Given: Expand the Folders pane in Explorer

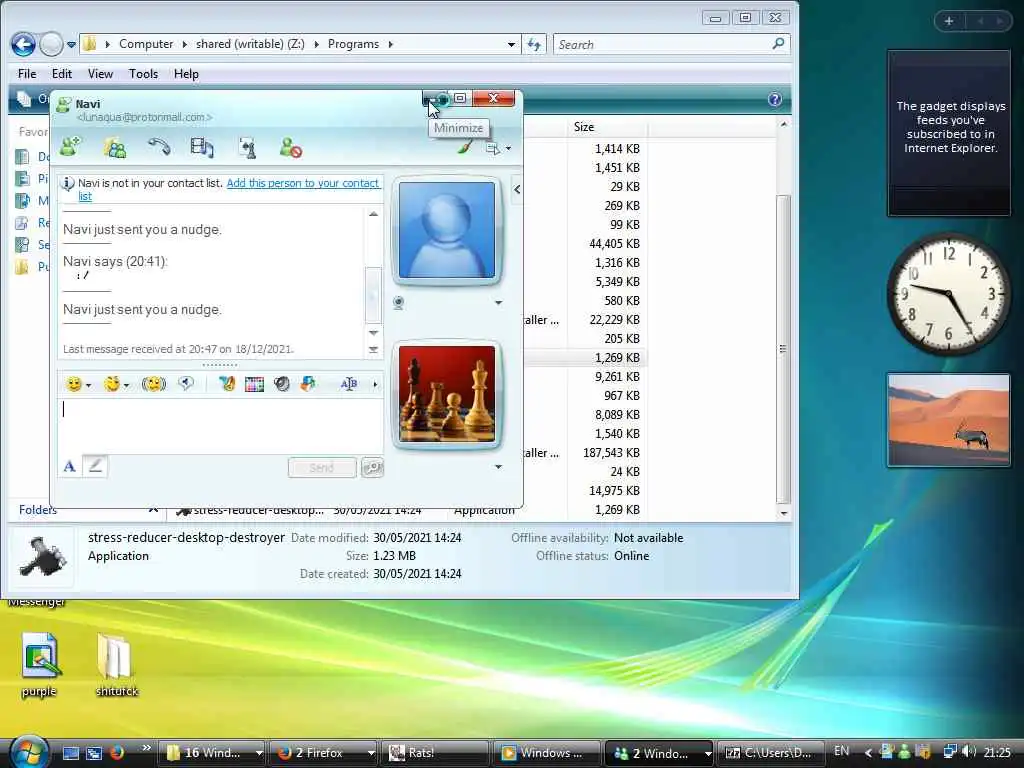Looking at the screenshot, I should point(153,509).
